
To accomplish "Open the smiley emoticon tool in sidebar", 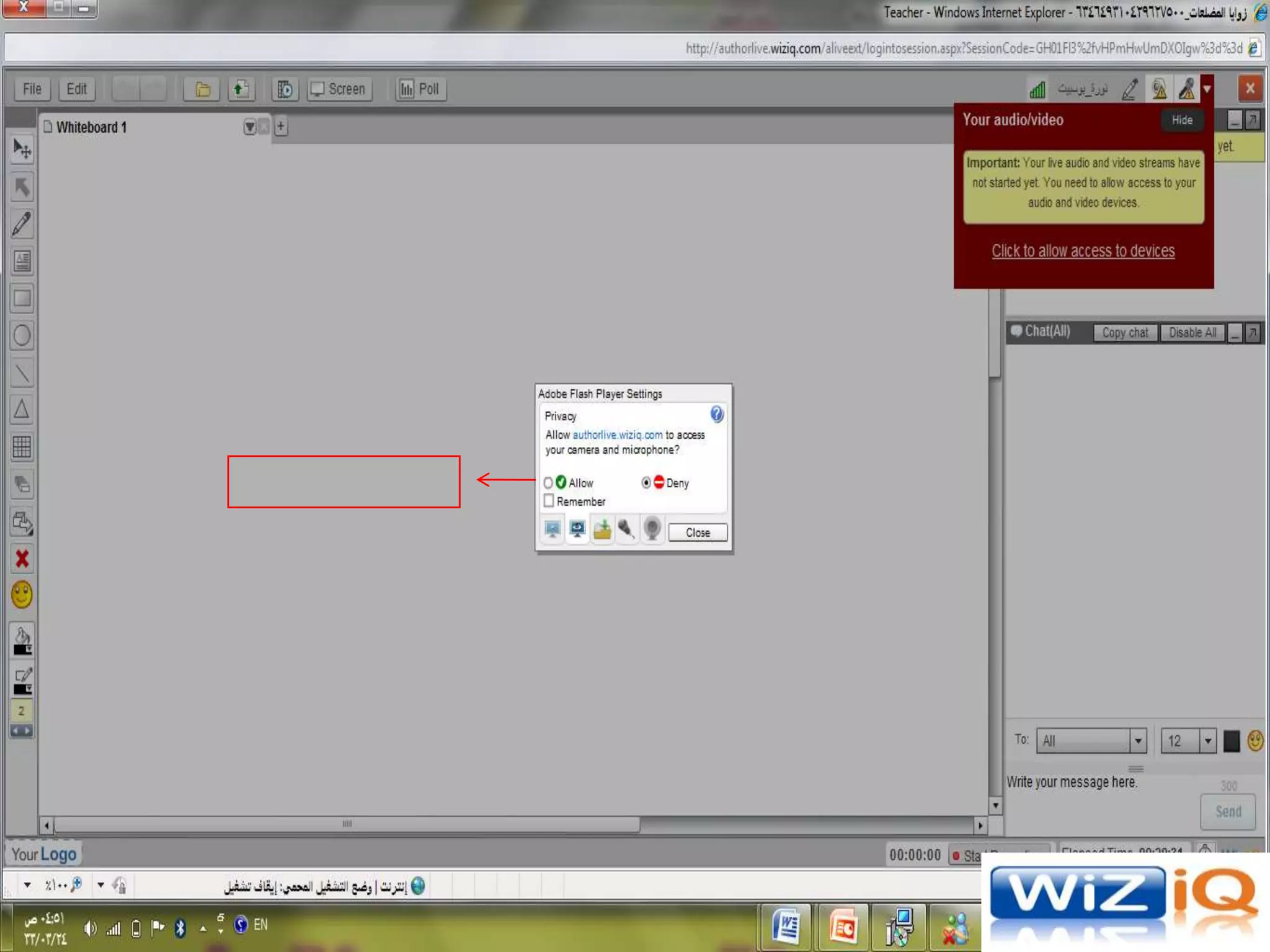I will coord(22,594).
